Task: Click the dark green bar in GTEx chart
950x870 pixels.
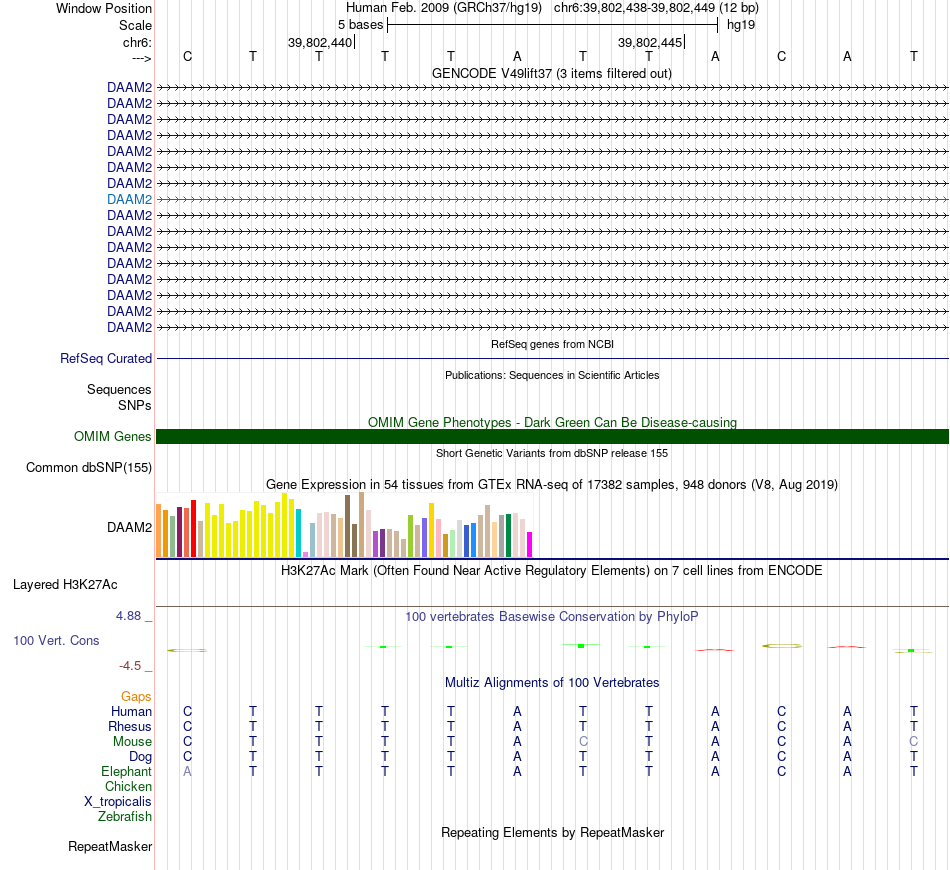Action: (508, 536)
